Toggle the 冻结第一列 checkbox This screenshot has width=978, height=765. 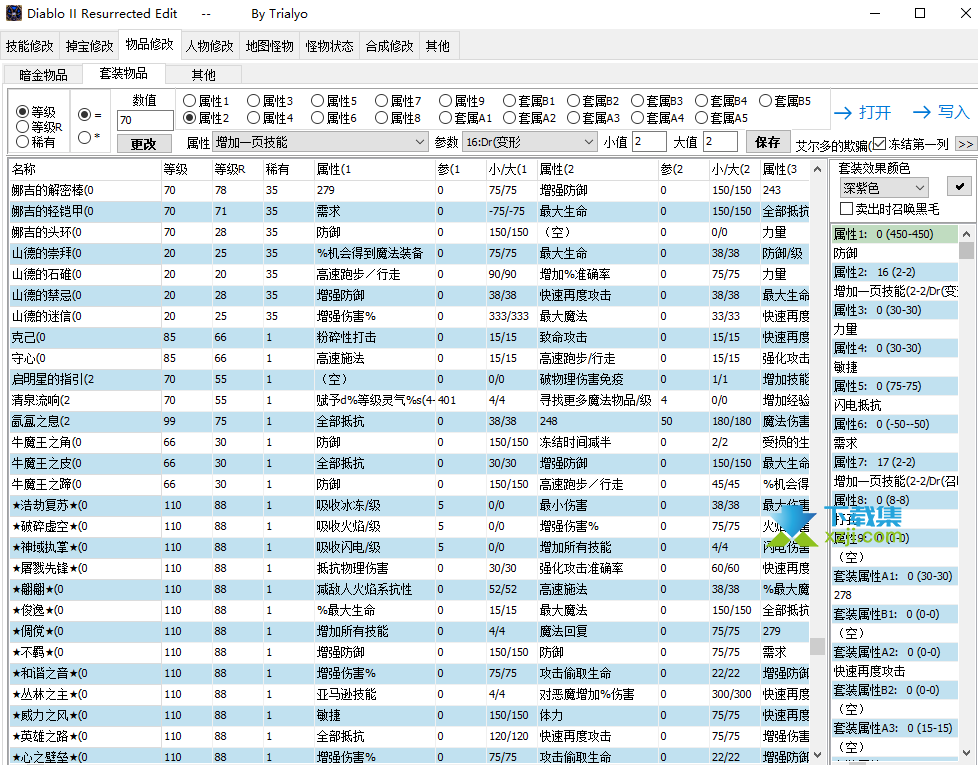pyautogui.click(x=879, y=144)
